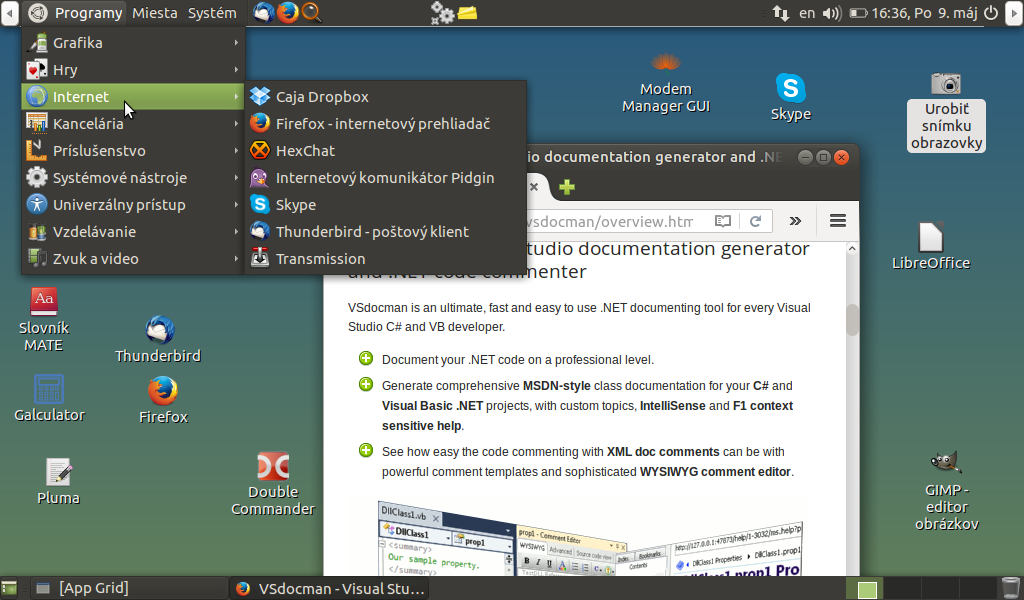Launch Skype from the Internet submenu
Image resolution: width=1024 pixels, height=600 pixels.
(385, 204)
